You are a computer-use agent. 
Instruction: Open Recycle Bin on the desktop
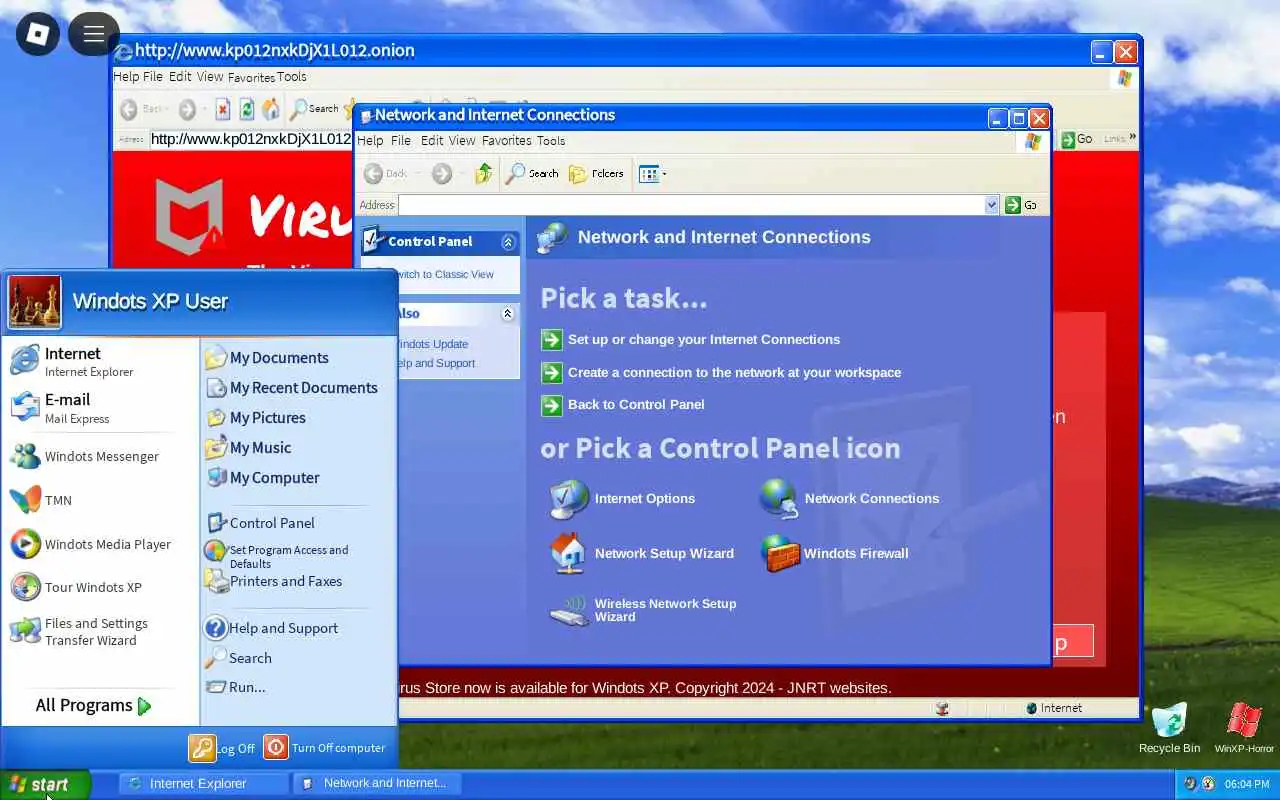pos(1169,728)
